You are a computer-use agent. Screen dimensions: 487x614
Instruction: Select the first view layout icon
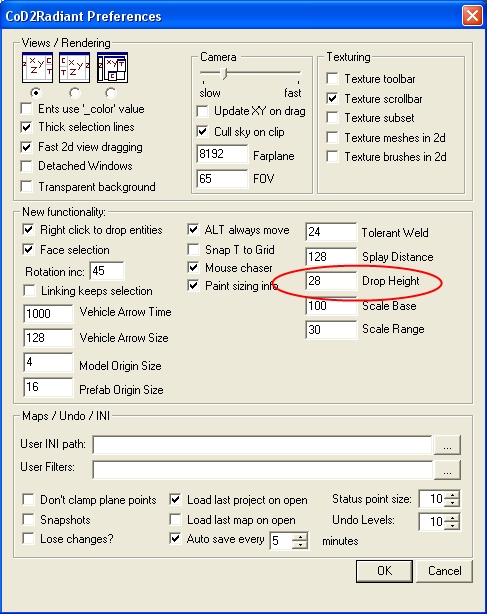point(37,67)
